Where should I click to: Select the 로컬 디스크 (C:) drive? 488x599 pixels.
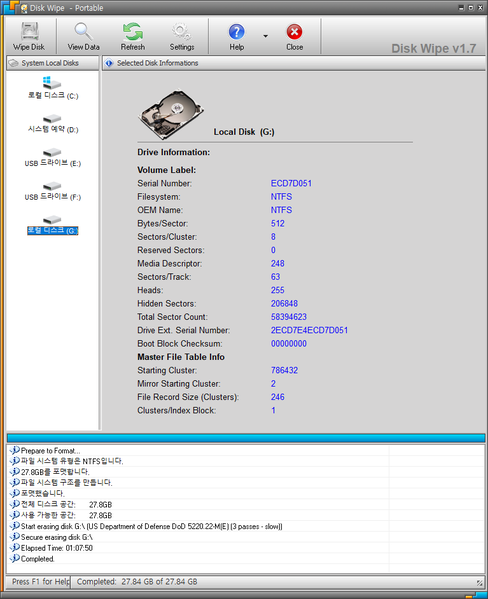53,88
